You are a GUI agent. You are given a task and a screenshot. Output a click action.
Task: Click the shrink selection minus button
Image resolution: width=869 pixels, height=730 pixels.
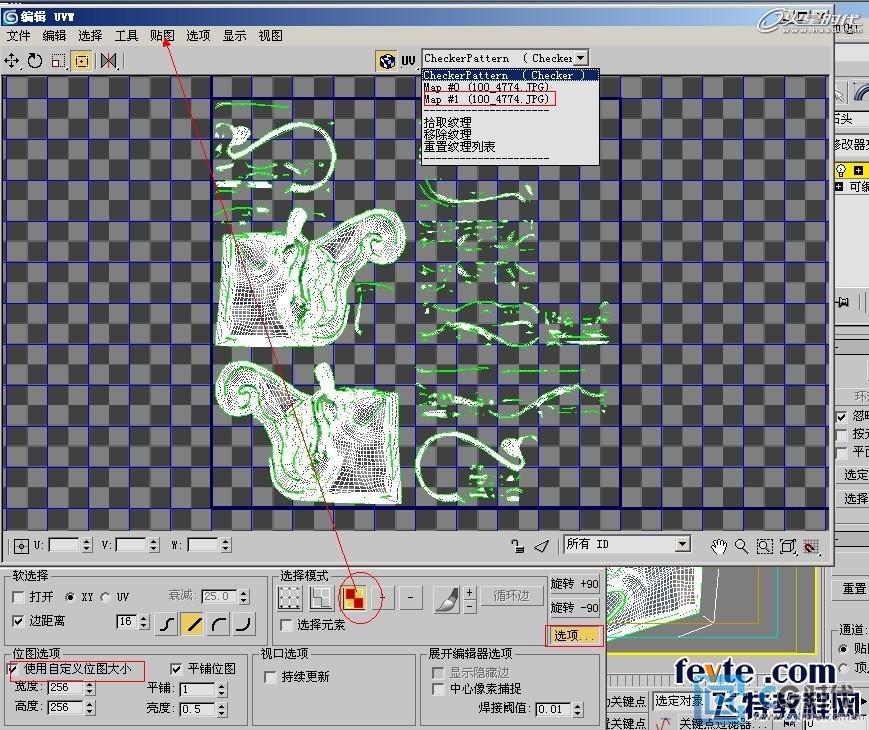[410, 598]
